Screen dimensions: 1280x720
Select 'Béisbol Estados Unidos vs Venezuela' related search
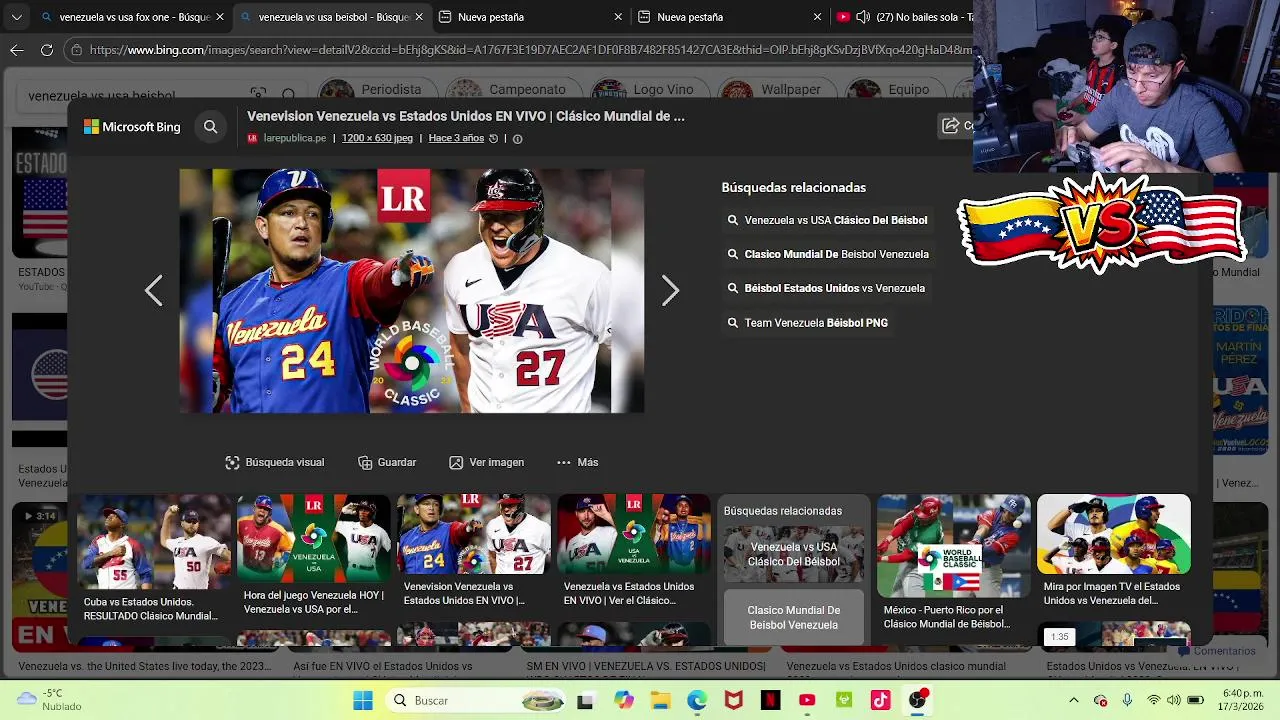tap(828, 288)
